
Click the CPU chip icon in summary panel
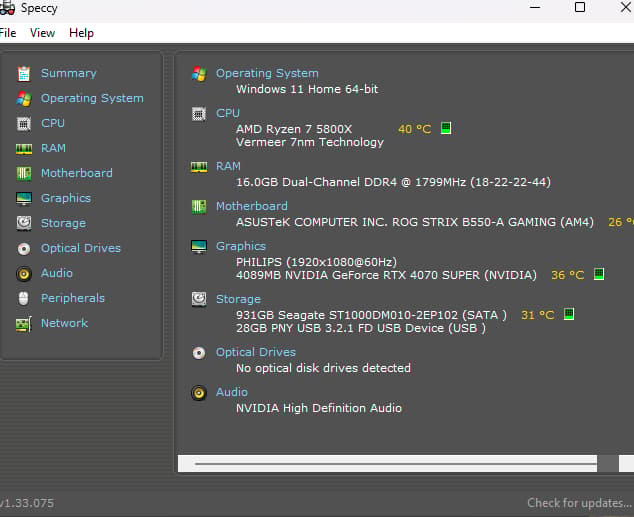click(x=199, y=114)
